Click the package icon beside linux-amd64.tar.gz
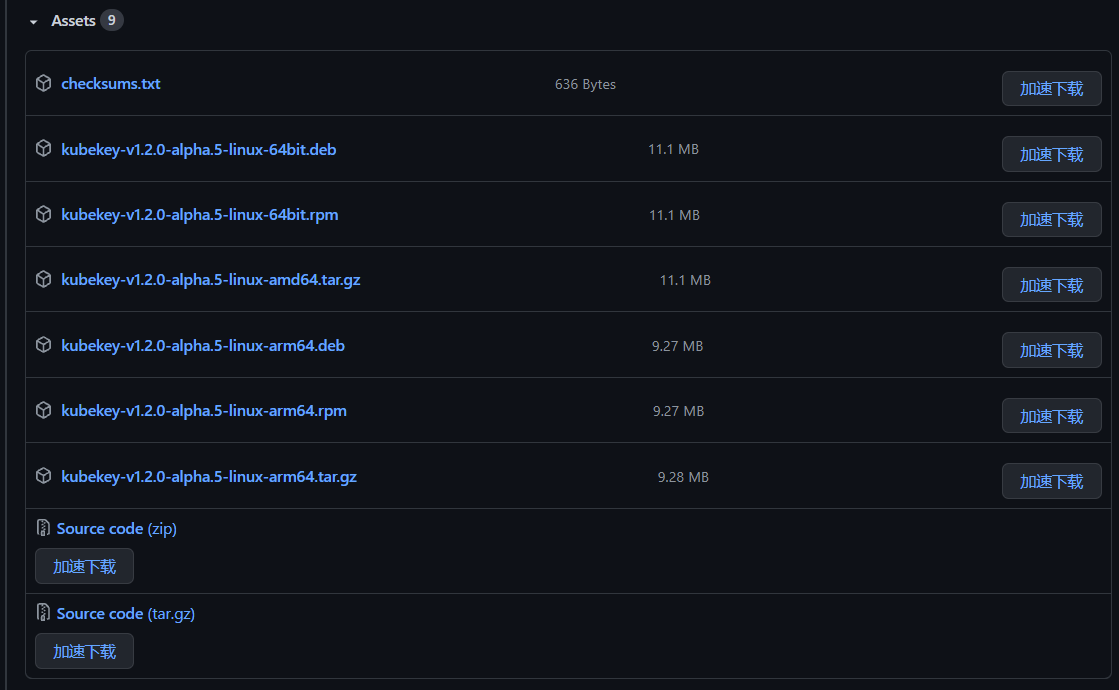The width and height of the screenshot is (1119, 690). (x=44, y=279)
